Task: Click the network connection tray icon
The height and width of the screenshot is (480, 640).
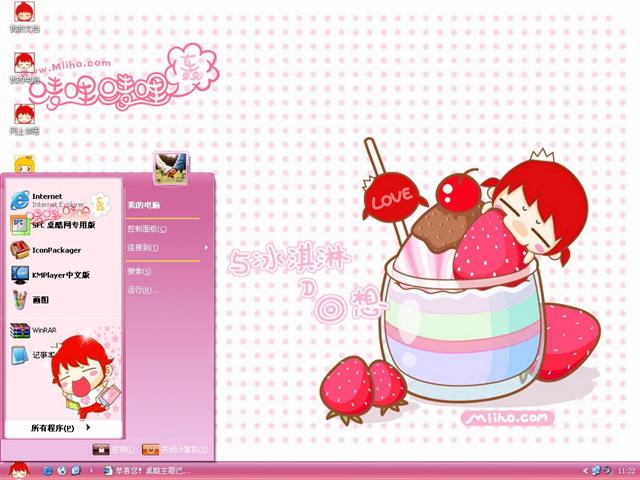Action: [x=596, y=471]
